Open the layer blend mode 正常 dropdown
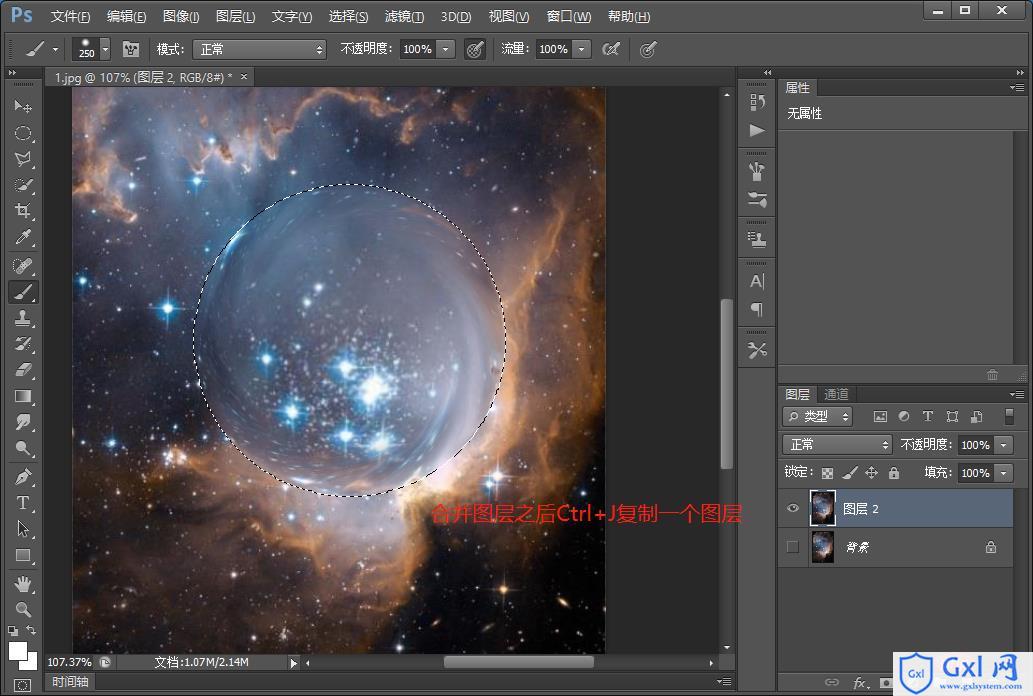 pos(837,445)
